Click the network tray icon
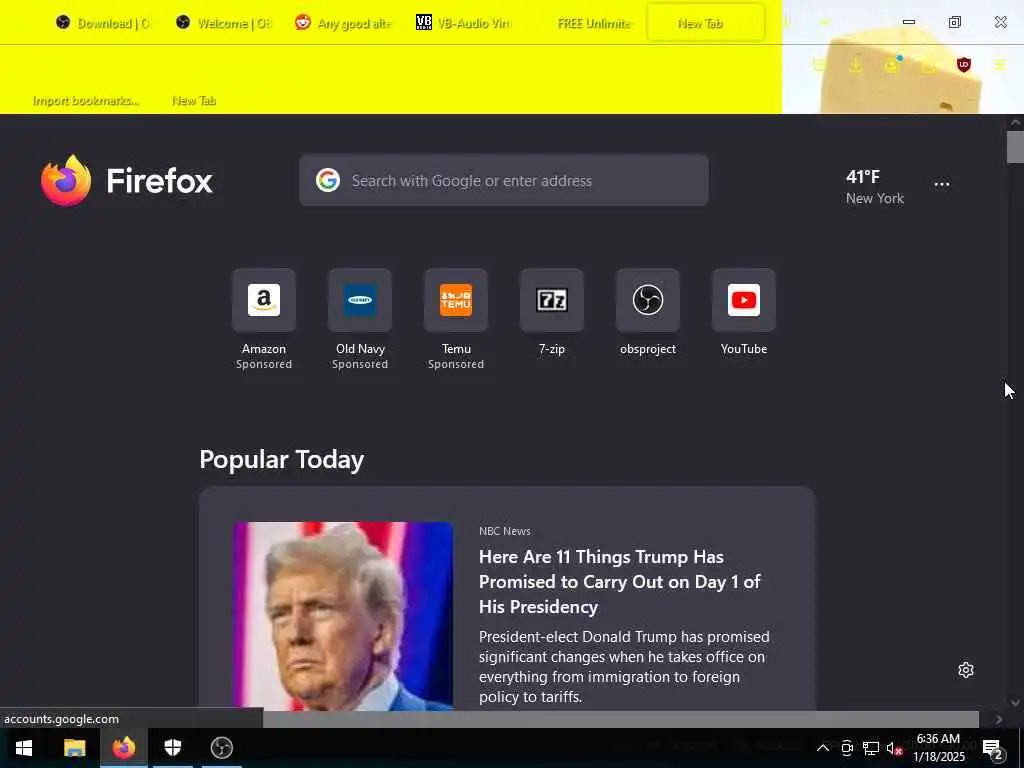 pyautogui.click(x=871, y=748)
